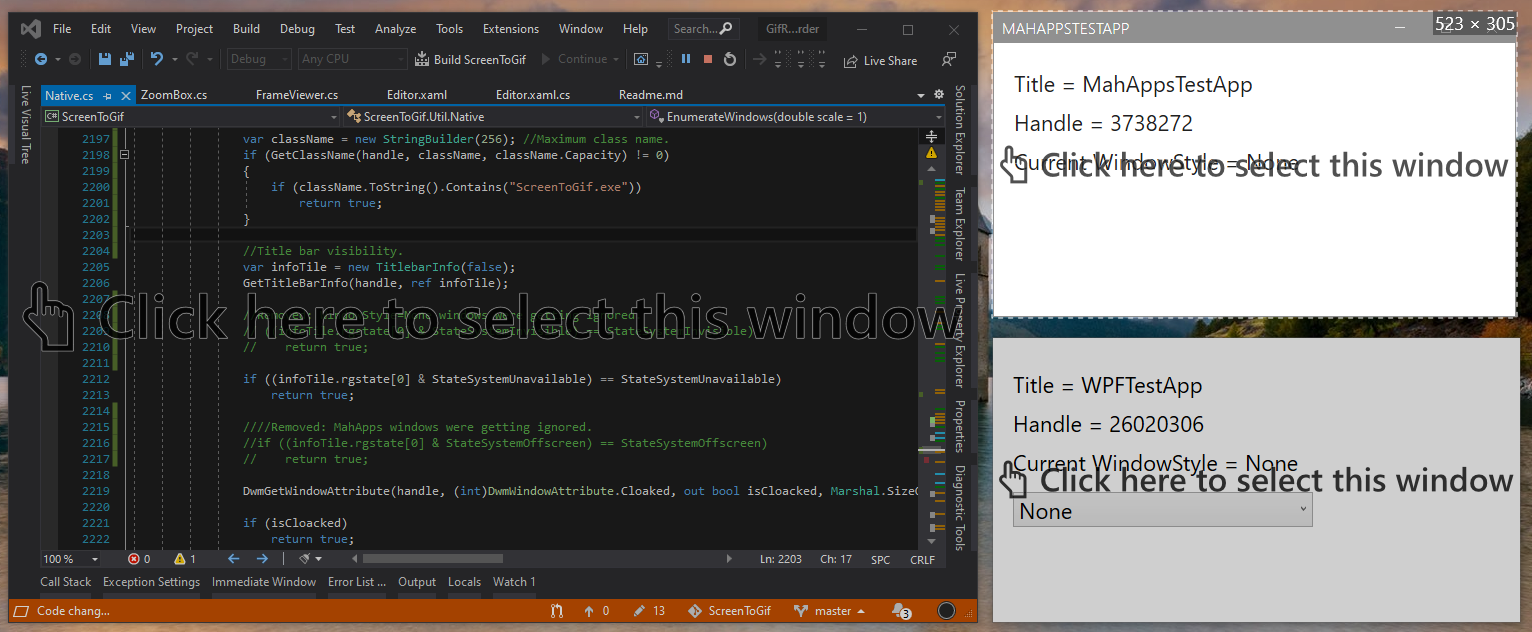This screenshot has width=1532, height=632.
Task: Click the pin icon on Native.cs tab
Action: pyautogui.click(x=107, y=96)
